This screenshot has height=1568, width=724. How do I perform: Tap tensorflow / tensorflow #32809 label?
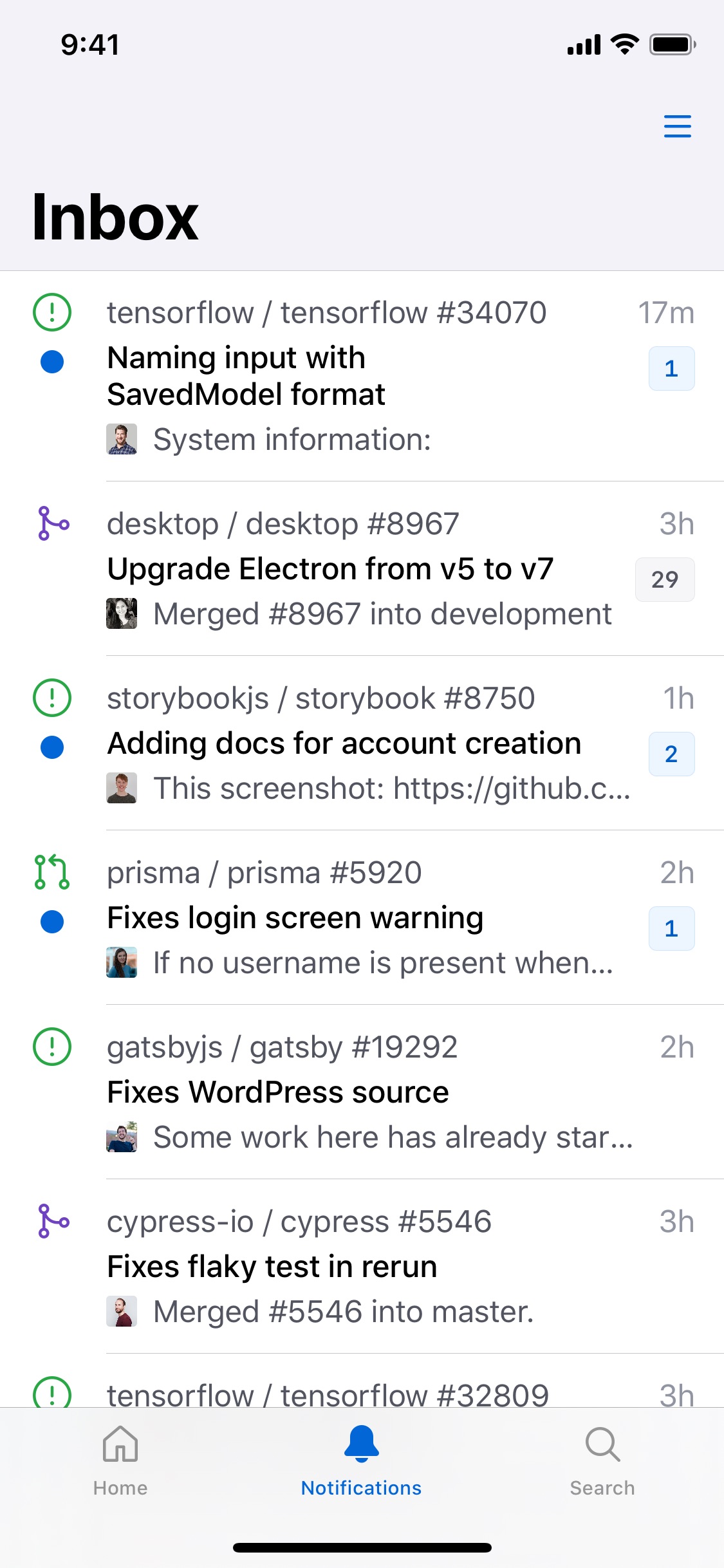pyautogui.click(x=328, y=1394)
